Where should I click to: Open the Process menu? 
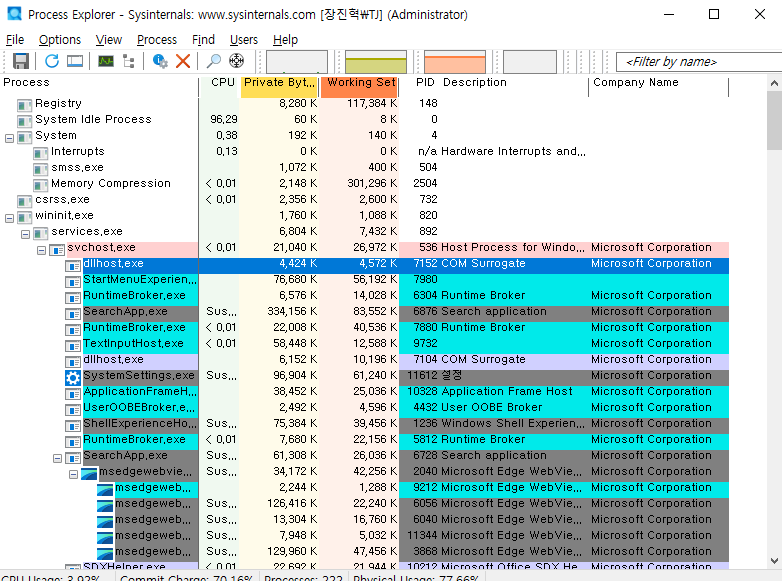(x=157, y=39)
